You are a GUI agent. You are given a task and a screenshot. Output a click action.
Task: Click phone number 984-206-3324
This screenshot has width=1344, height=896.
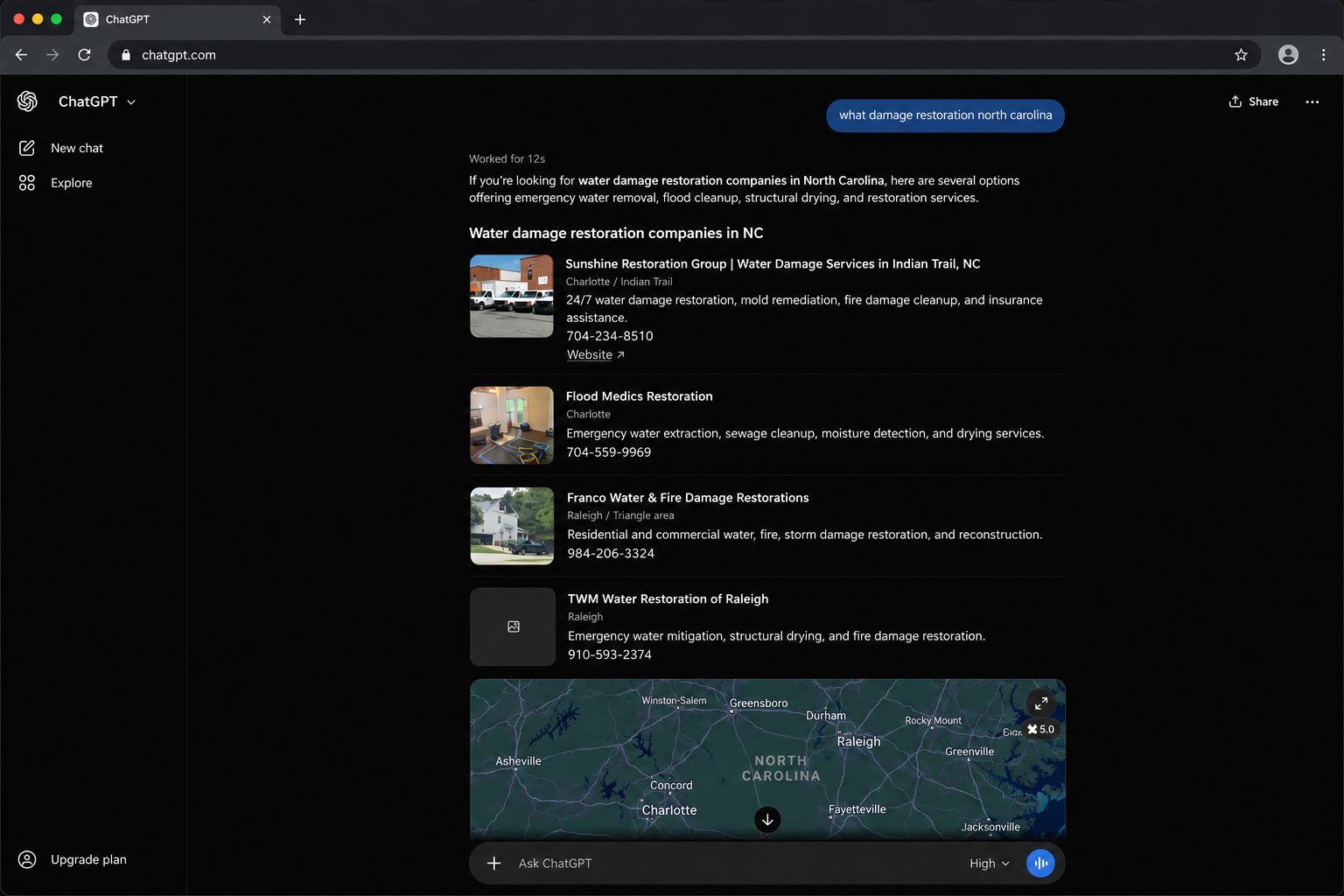click(x=611, y=553)
